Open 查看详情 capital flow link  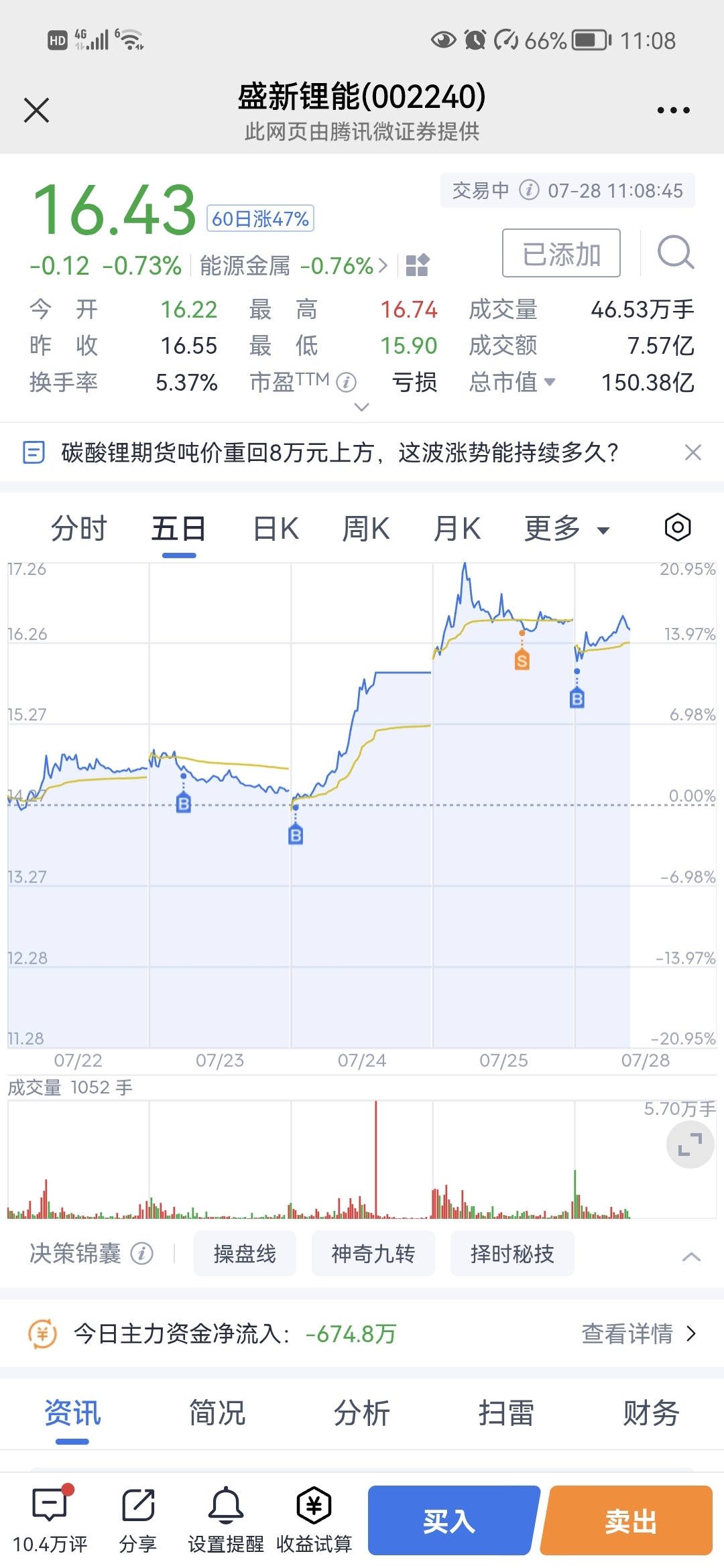639,1333
